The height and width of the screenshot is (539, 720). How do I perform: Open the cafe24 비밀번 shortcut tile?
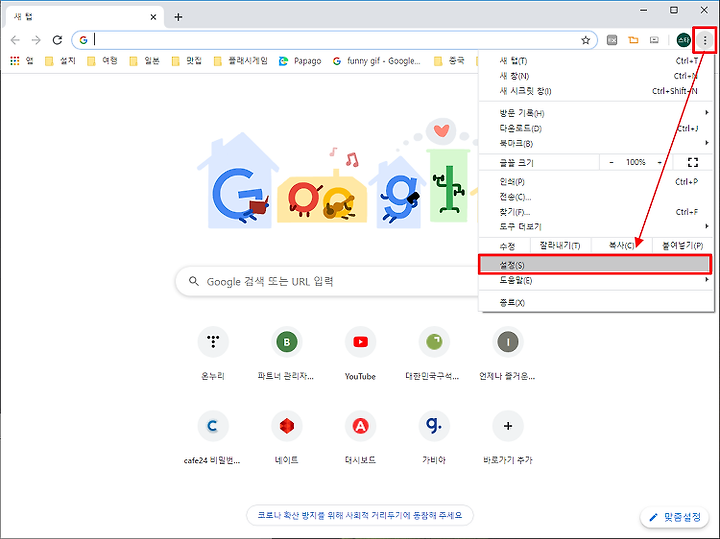212,438
